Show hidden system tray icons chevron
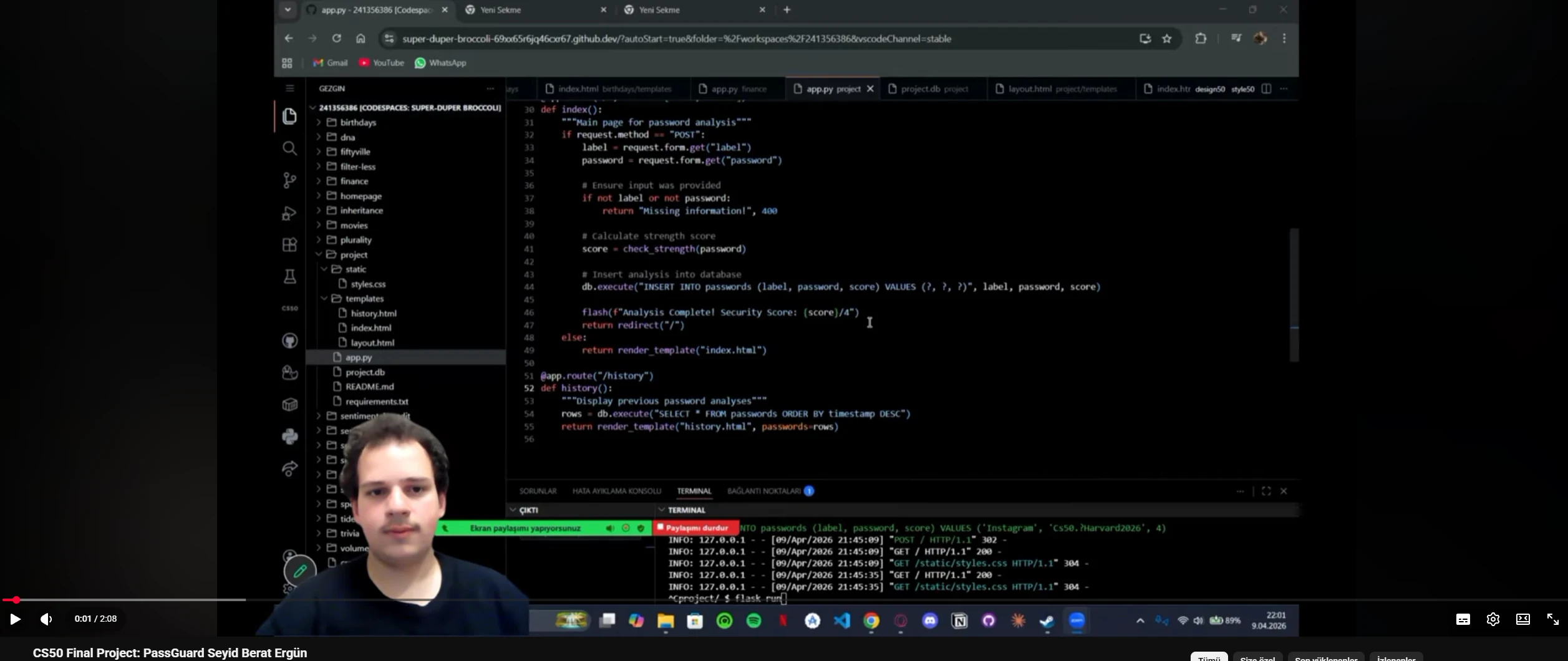 tap(1140, 620)
